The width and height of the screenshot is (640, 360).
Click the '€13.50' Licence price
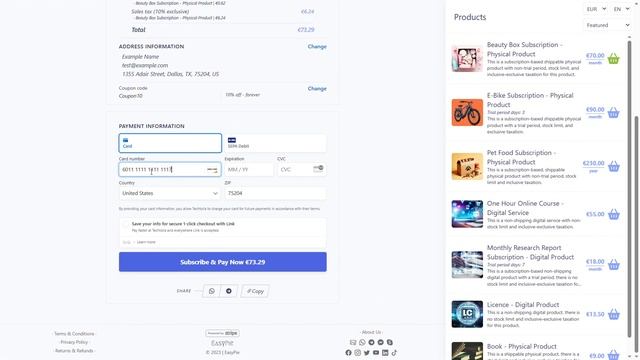point(595,314)
